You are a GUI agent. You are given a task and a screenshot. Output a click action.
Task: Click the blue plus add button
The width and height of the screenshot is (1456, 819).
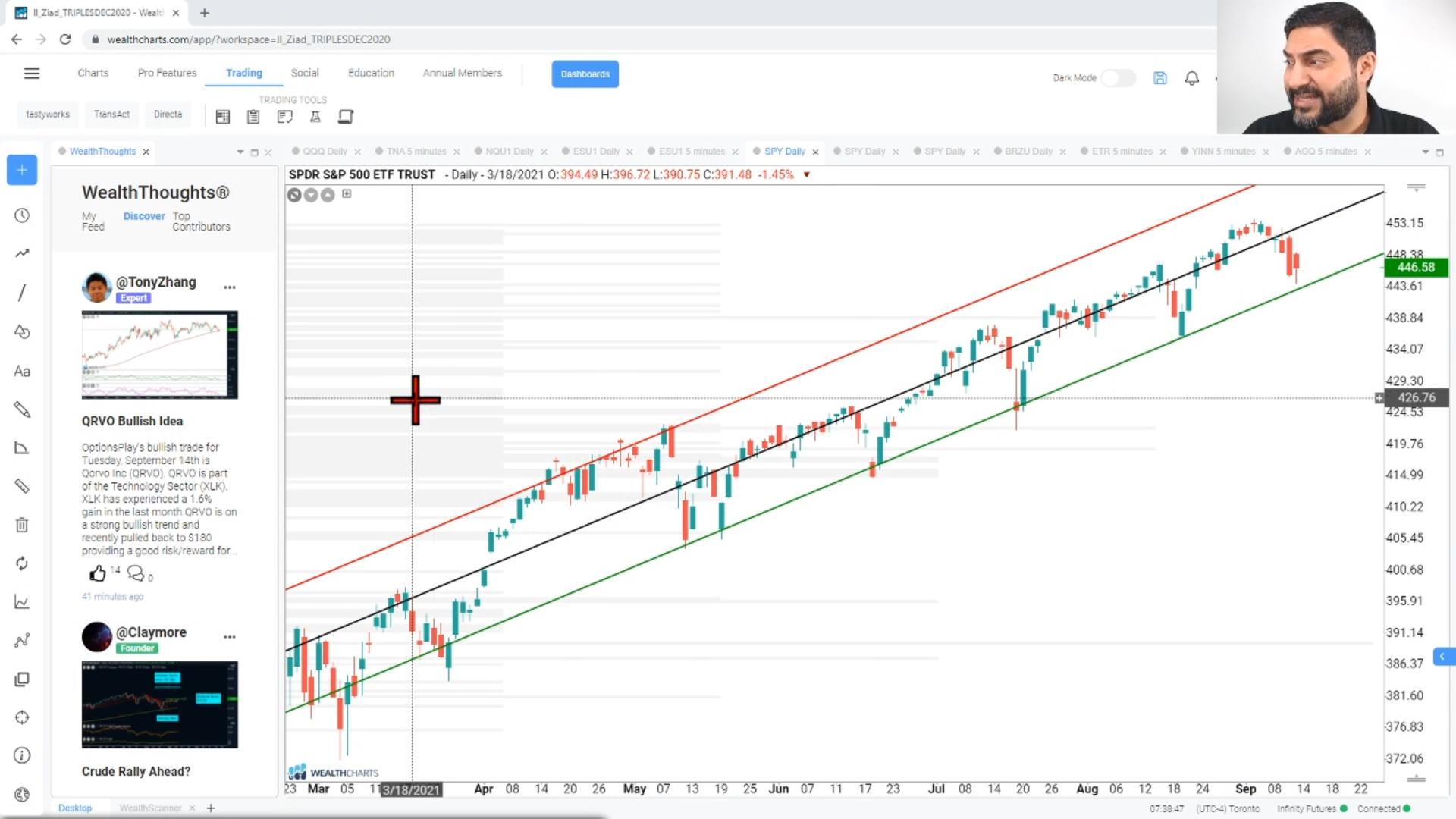pyautogui.click(x=22, y=170)
